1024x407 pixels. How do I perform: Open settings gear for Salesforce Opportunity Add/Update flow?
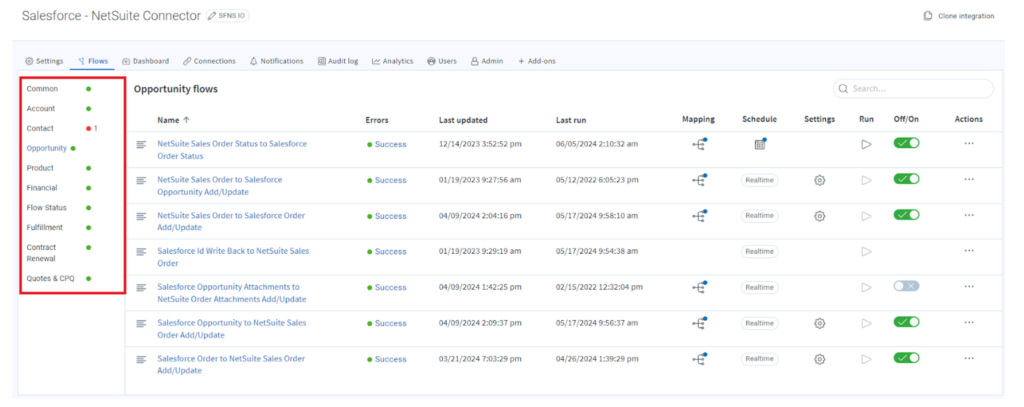point(819,180)
